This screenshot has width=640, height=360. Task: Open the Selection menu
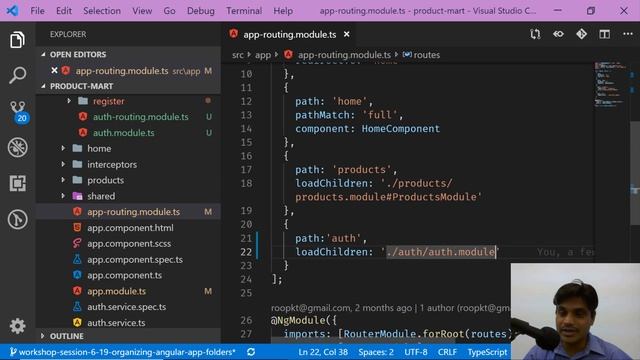coord(102,11)
